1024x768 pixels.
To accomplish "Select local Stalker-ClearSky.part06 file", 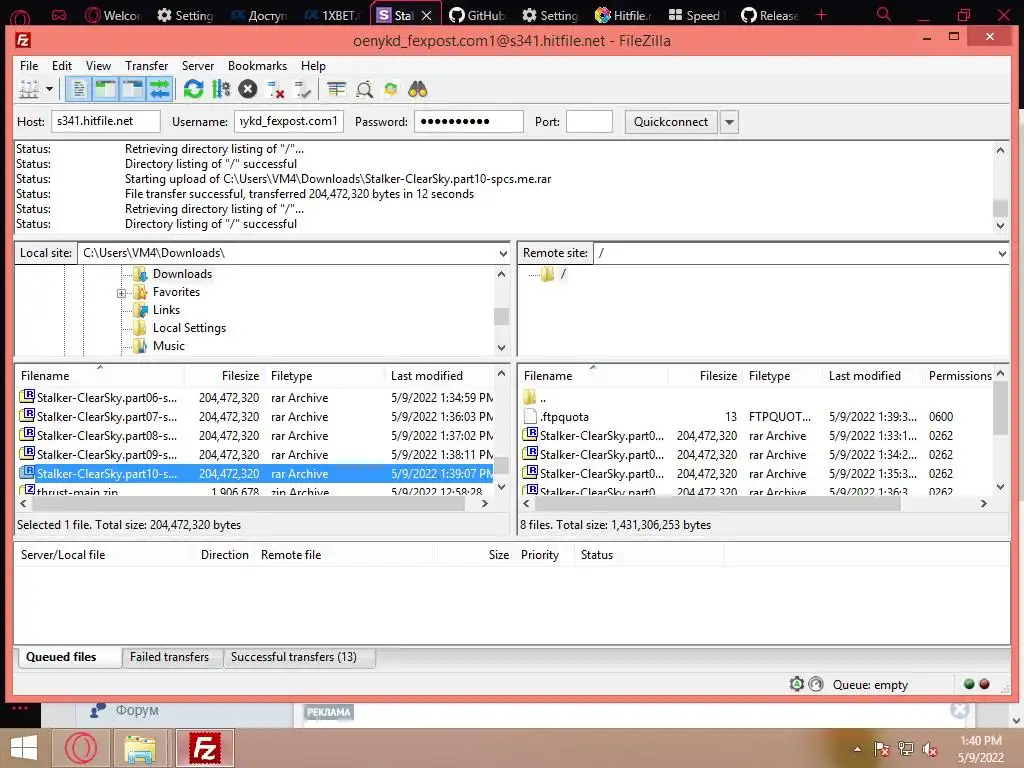I will click(x=255, y=398).
